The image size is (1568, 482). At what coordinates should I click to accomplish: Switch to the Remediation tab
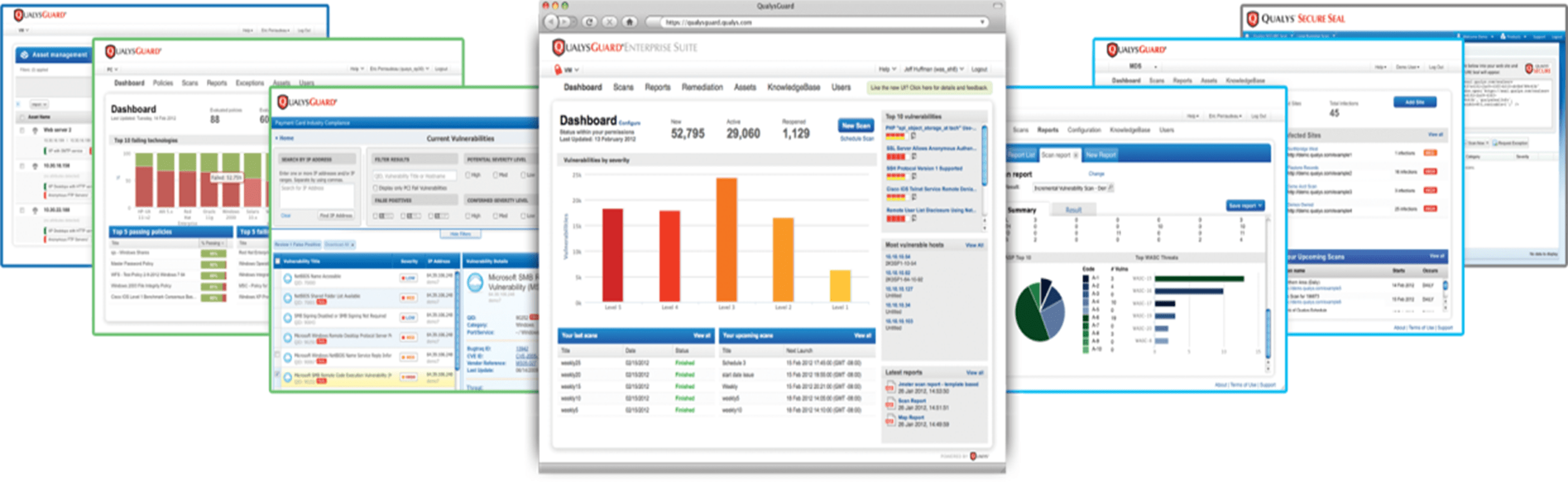pyautogui.click(x=702, y=87)
